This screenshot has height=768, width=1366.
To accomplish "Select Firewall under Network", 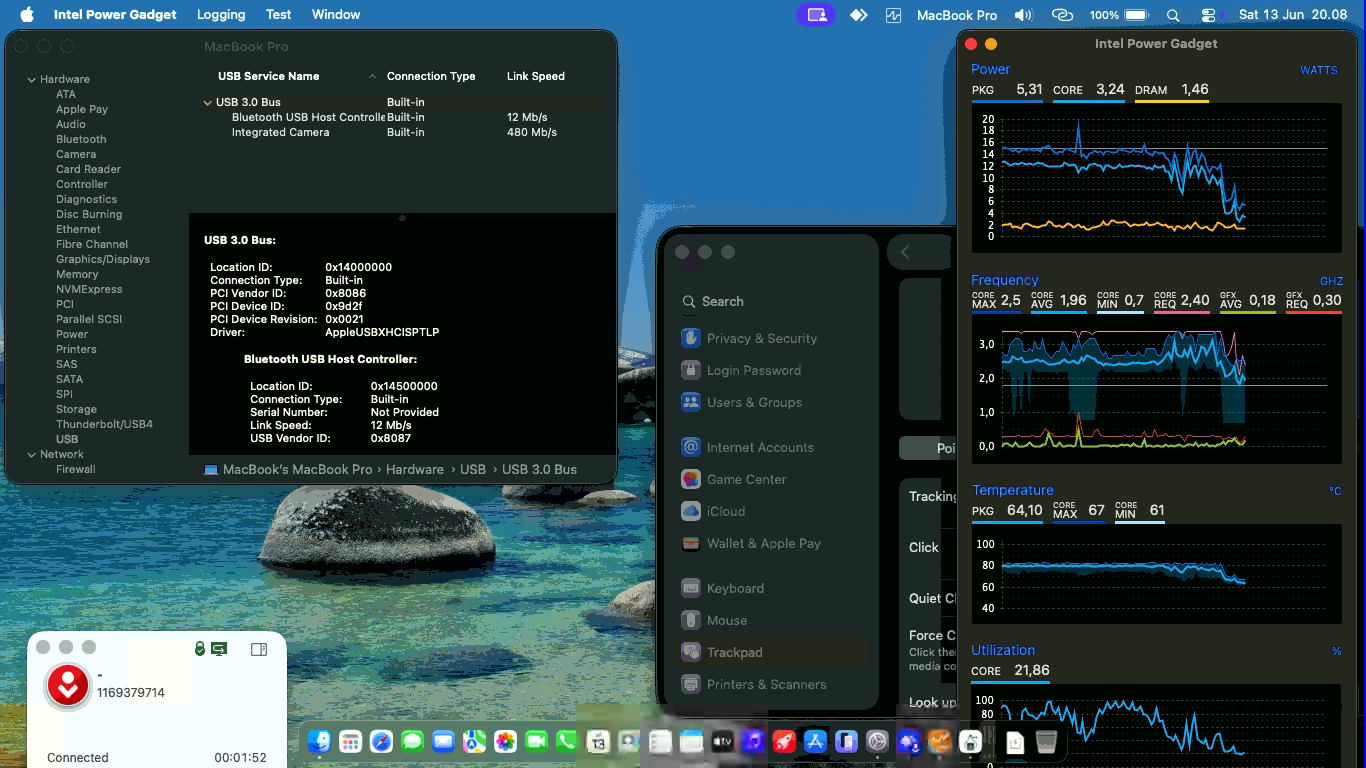I will click(x=76, y=469).
